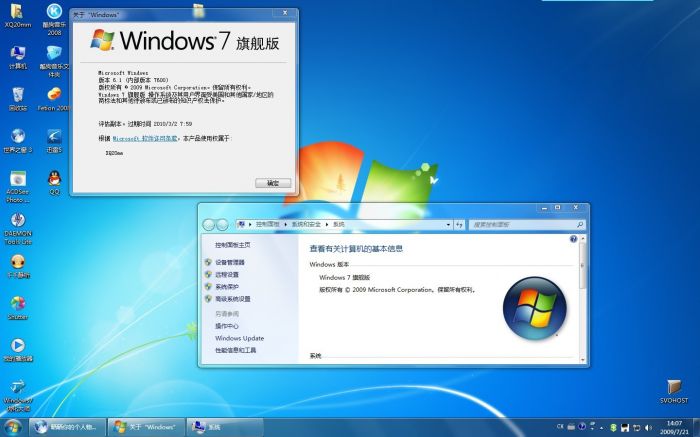
Task: Click OK (确定) in About Windows dialog
Action: pyautogui.click(x=273, y=183)
